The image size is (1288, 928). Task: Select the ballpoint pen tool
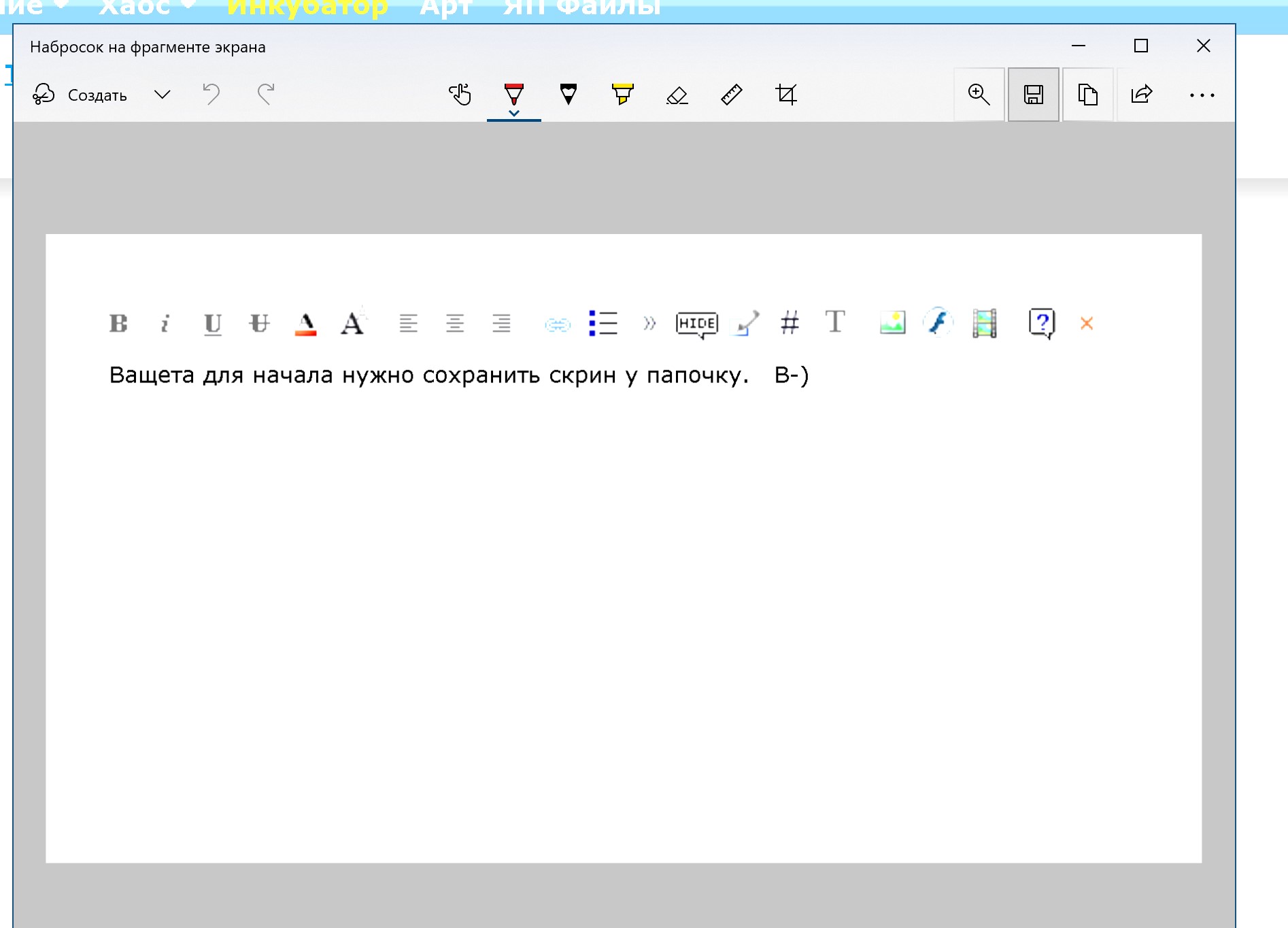513,93
